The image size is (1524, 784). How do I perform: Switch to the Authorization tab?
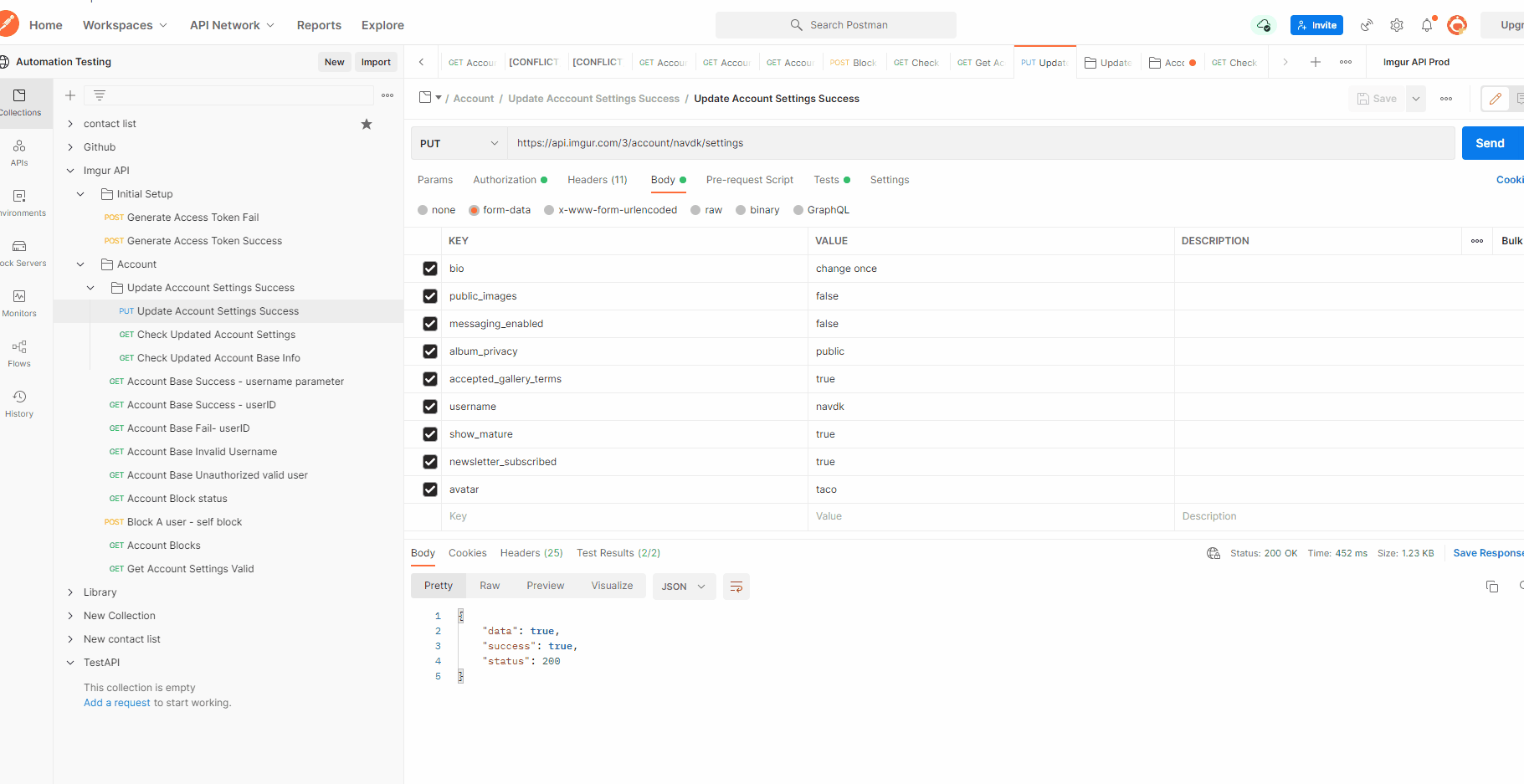point(510,180)
